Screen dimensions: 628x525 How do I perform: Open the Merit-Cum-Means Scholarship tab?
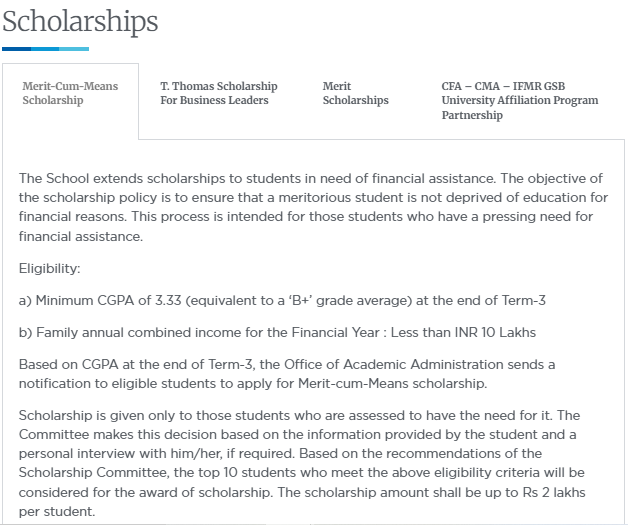70,93
